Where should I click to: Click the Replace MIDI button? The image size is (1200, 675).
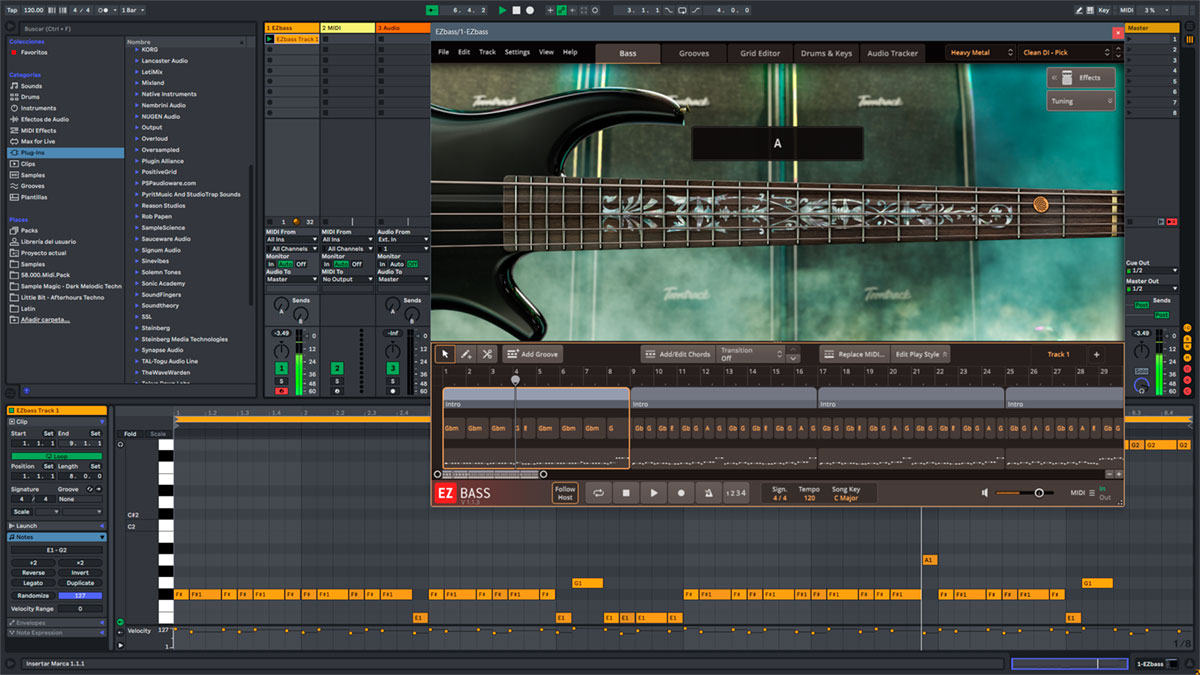[854, 354]
